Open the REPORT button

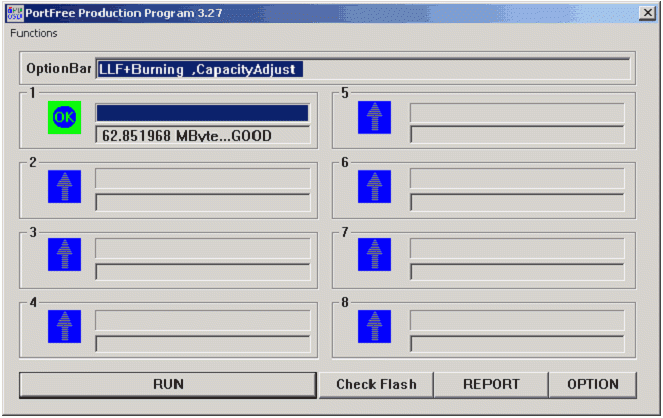[491, 385]
